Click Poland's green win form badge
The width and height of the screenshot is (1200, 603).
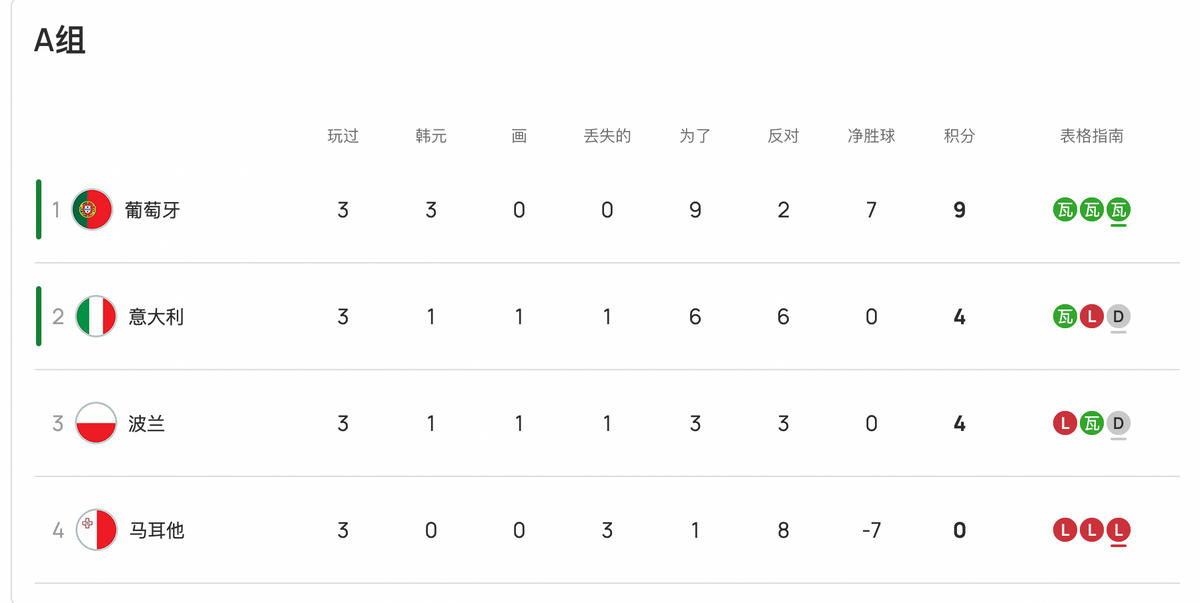[1092, 423]
